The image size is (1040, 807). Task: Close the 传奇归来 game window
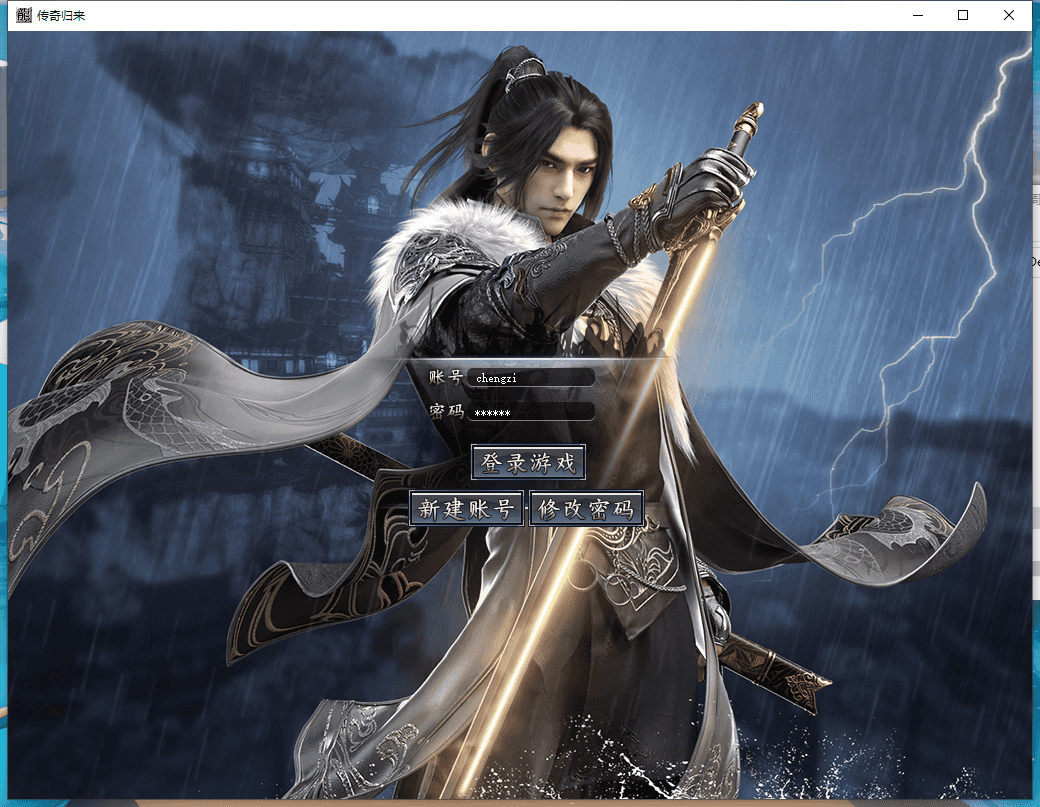click(x=1009, y=15)
